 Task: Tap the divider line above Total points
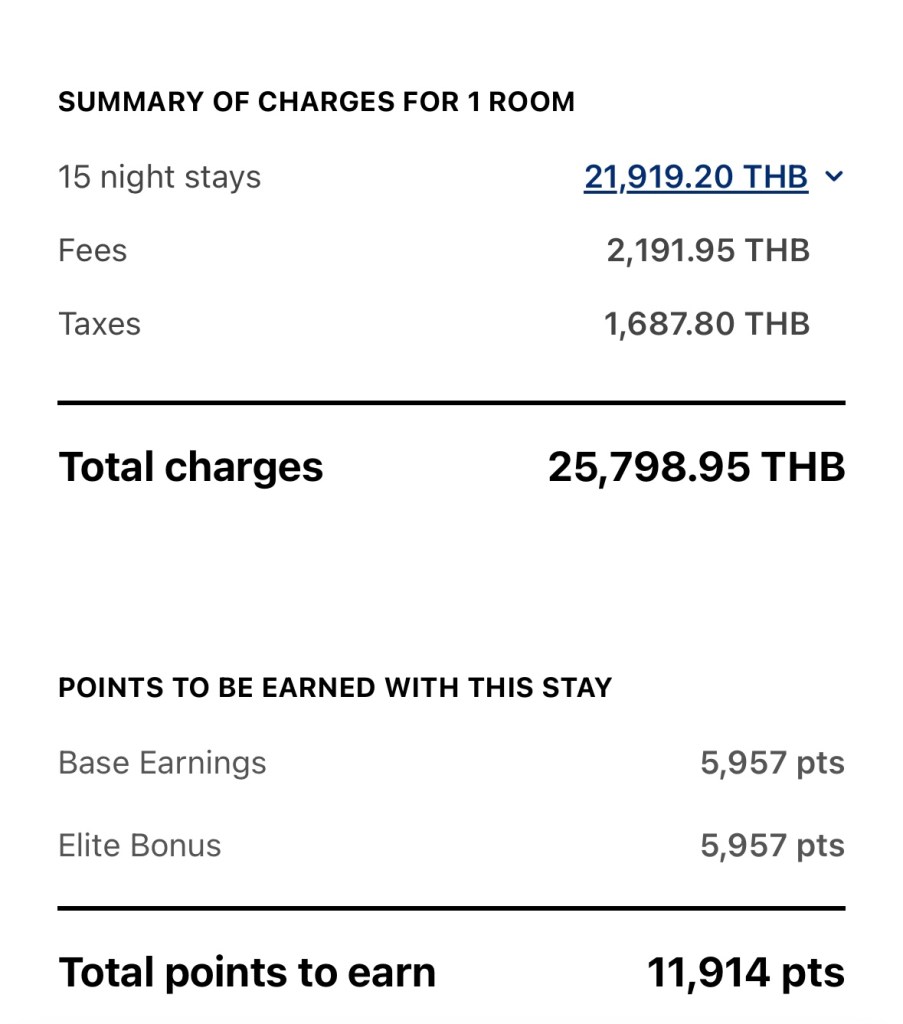pyautogui.click(x=451, y=909)
